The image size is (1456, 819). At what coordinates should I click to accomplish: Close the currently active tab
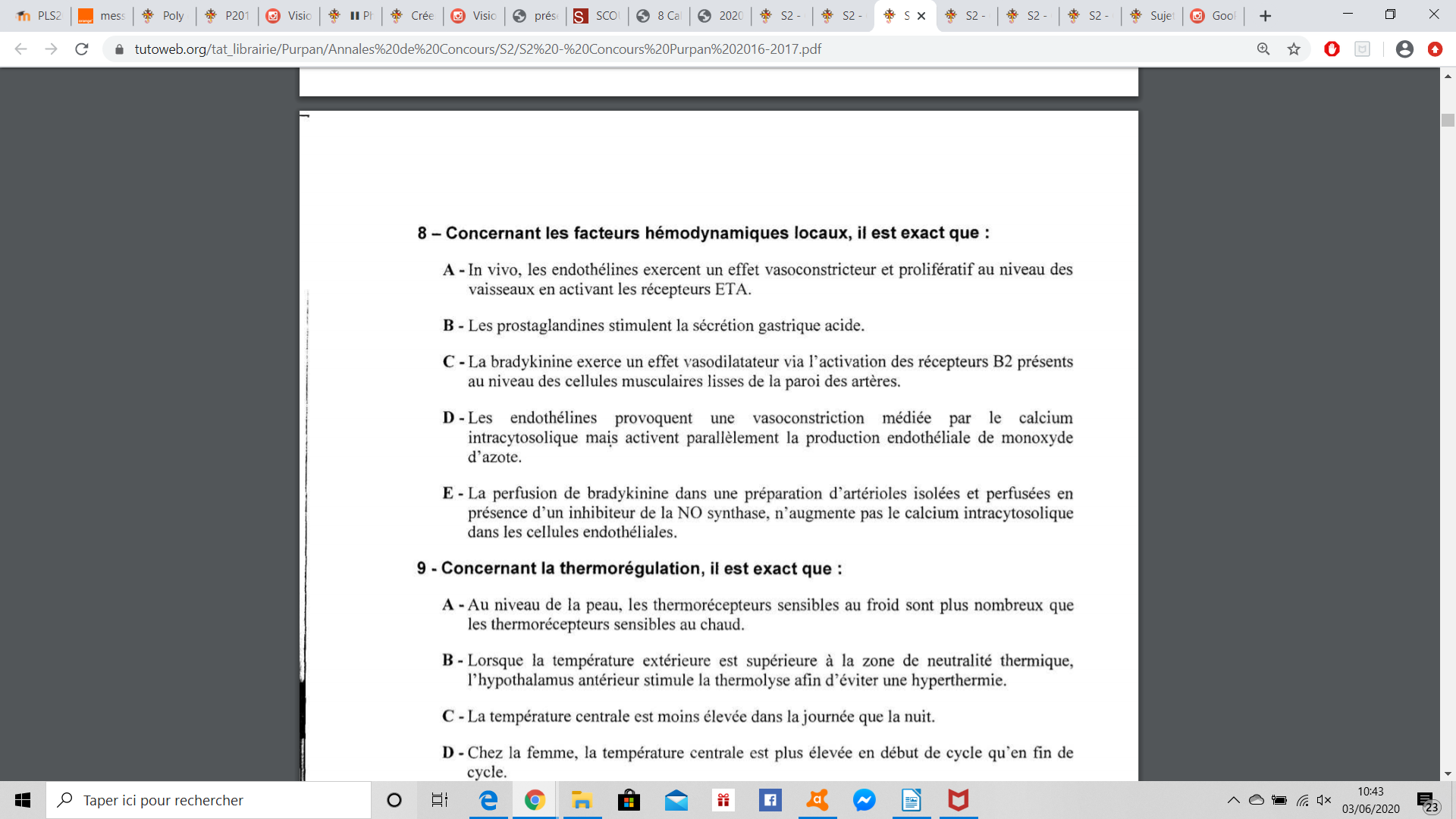(x=921, y=15)
